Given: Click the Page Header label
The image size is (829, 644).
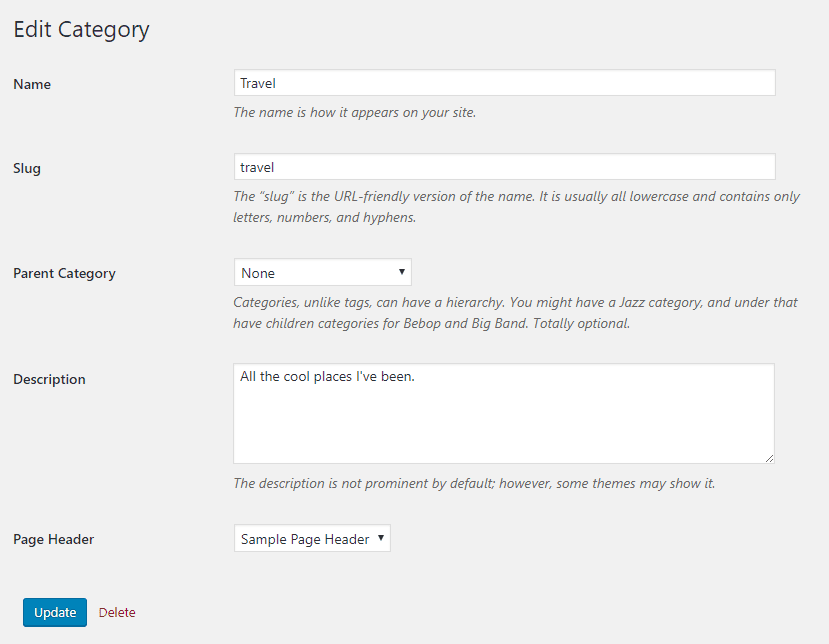Looking at the screenshot, I should [x=53, y=540].
